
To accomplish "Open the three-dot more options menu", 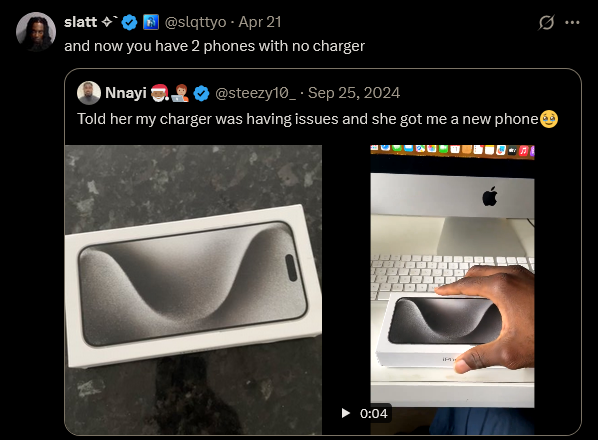I will tap(572, 23).
